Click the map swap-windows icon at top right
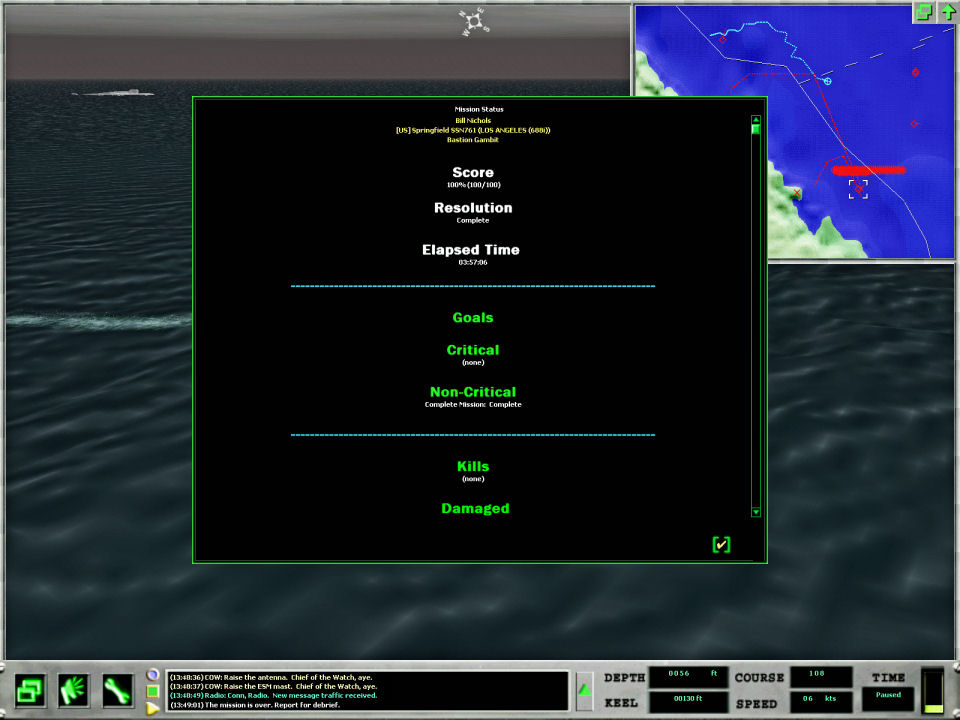 pyautogui.click(x=923, y=12)
